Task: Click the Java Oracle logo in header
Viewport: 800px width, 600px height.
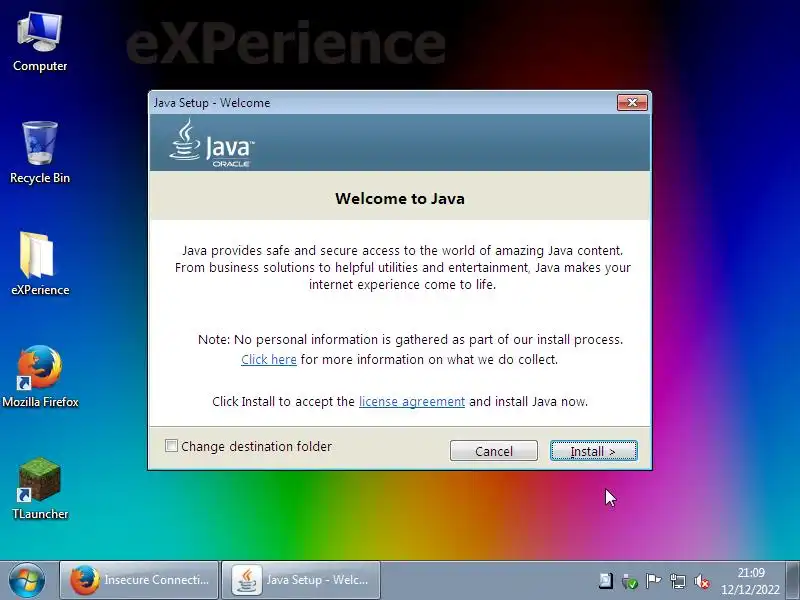Action: 212,143
